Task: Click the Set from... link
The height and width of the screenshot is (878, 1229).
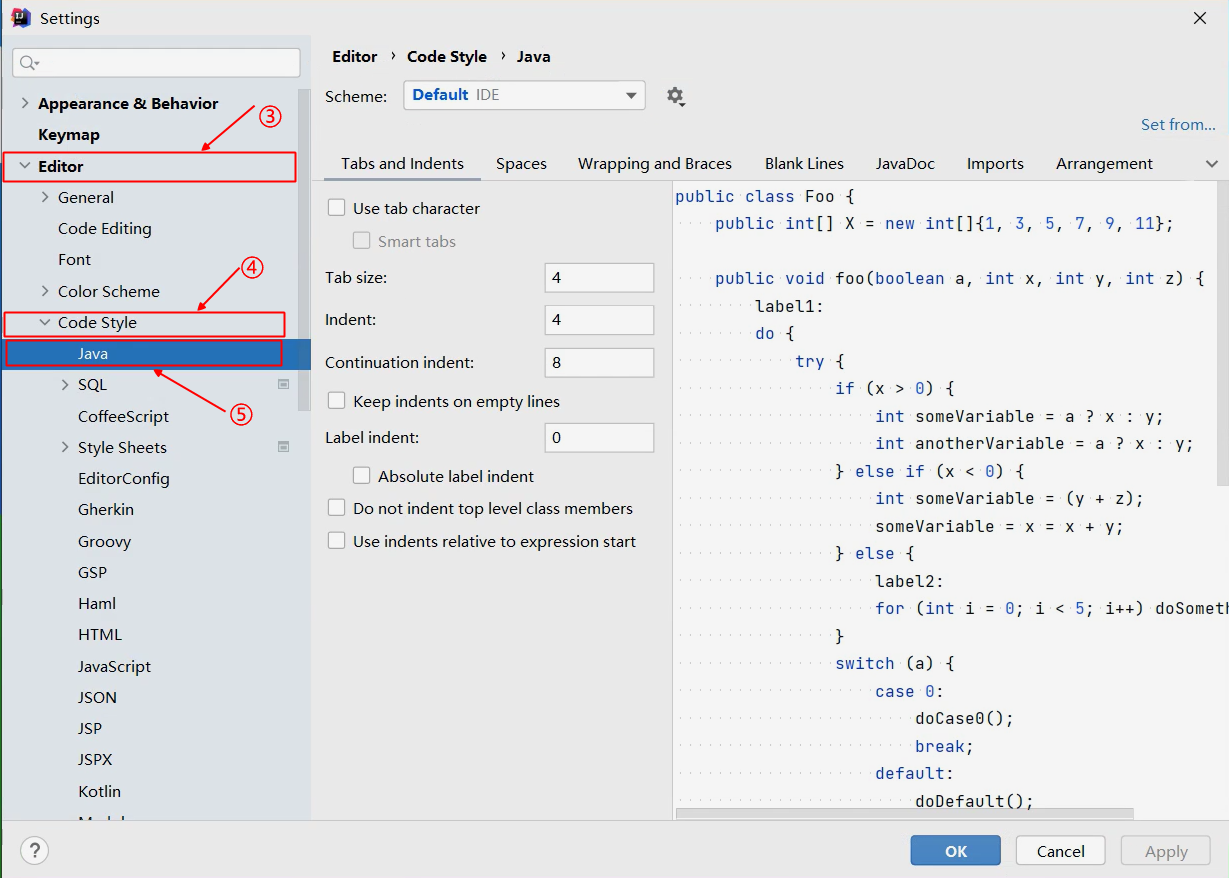Action: (1178, 125)
